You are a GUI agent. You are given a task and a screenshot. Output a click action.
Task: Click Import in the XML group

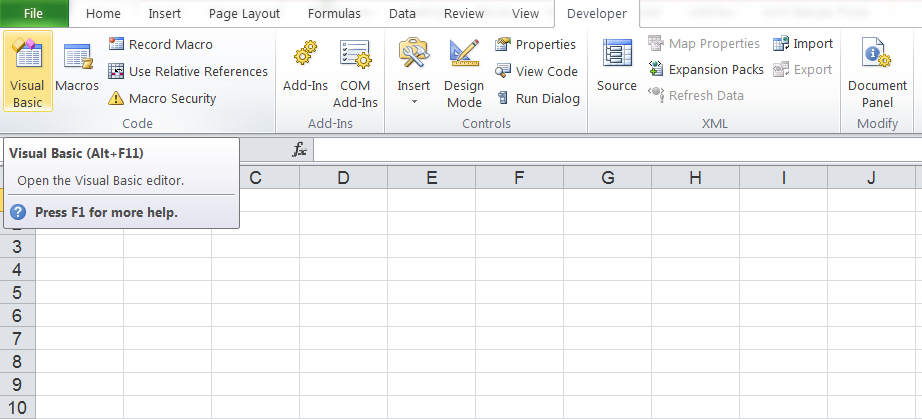[803, 43]
